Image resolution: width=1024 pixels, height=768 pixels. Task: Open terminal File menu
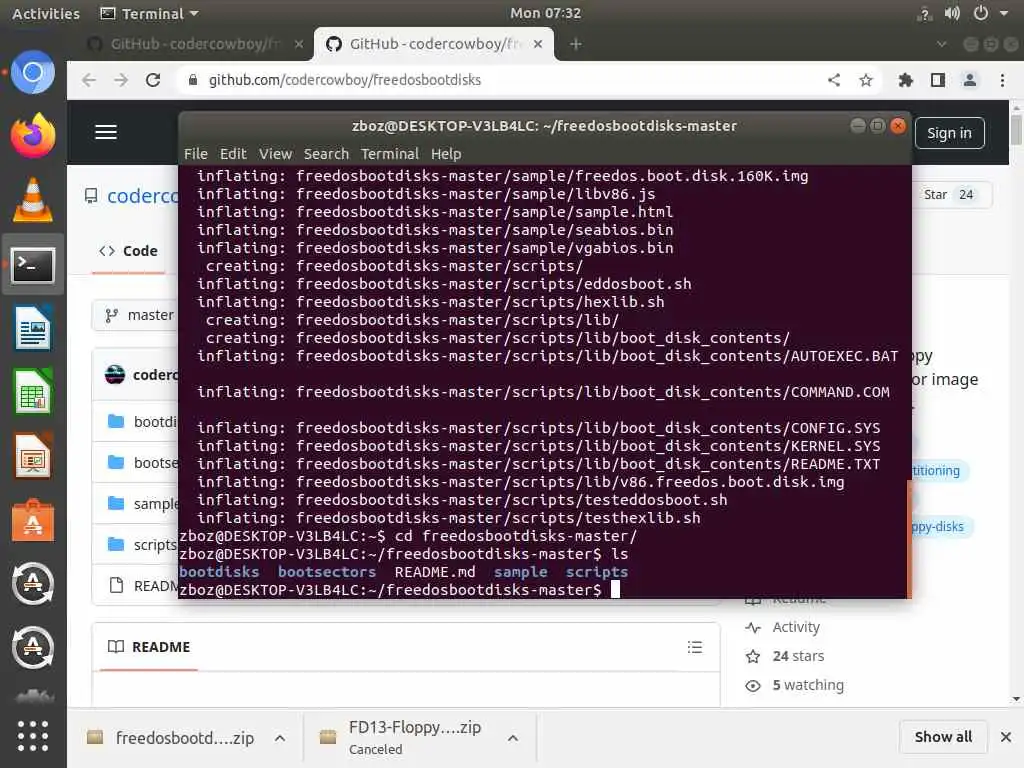pyautogui.click(x=196, y=153)
